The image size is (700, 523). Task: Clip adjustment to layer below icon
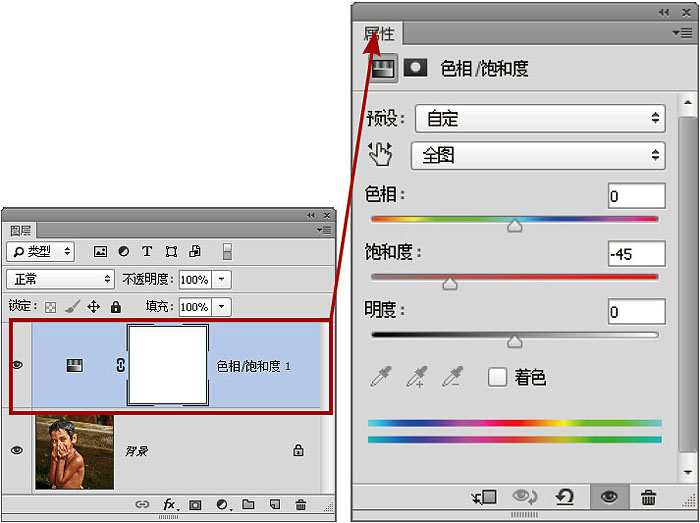pyautogui.click(x=487, y=497)
